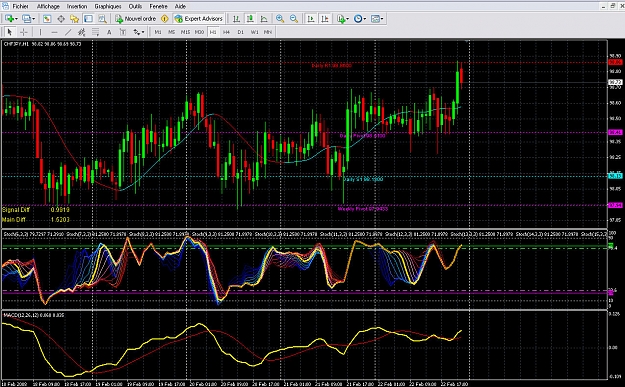Click the zoom out magnifier icon

294,19
